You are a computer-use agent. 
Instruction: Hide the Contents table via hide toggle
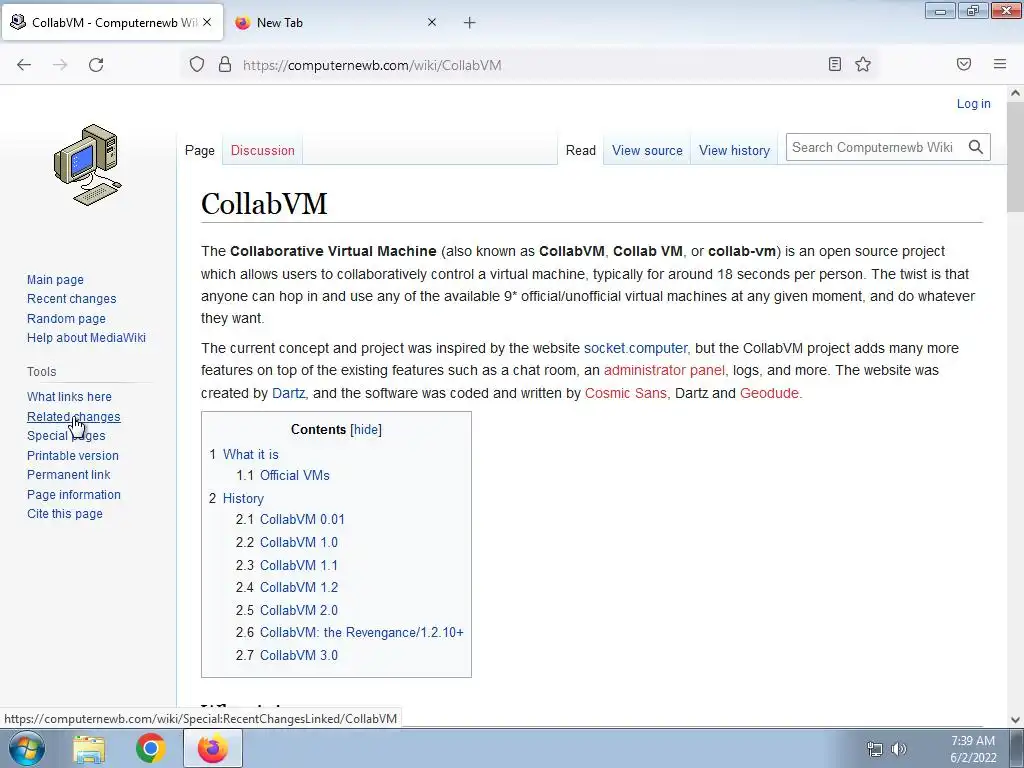tap(366, 430)
